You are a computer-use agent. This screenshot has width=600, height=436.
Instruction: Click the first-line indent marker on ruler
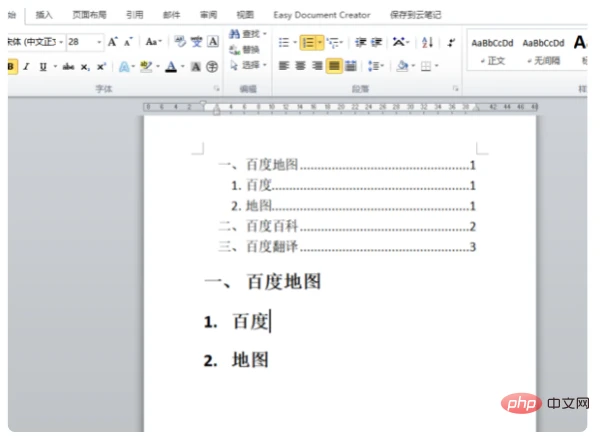[x=203, y=103]
